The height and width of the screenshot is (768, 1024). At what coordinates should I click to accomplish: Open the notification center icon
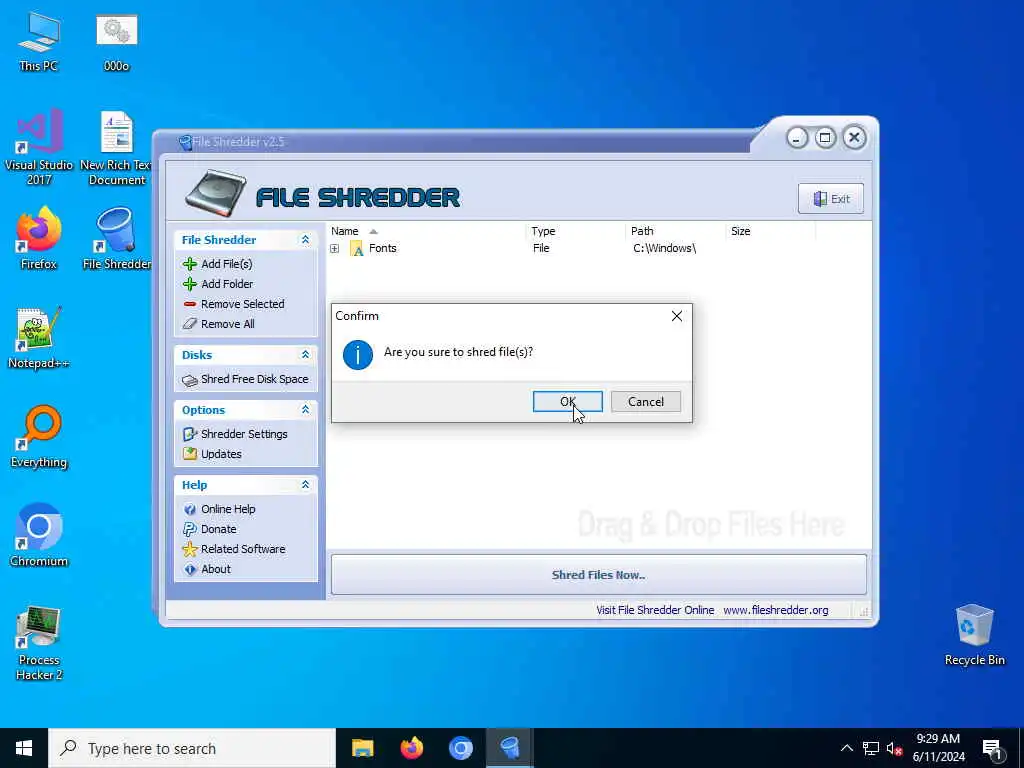click(993, 748)
